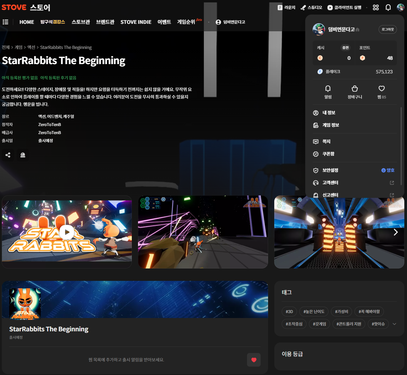Open the wishlist heart in profile panel

tap(382, 91)
